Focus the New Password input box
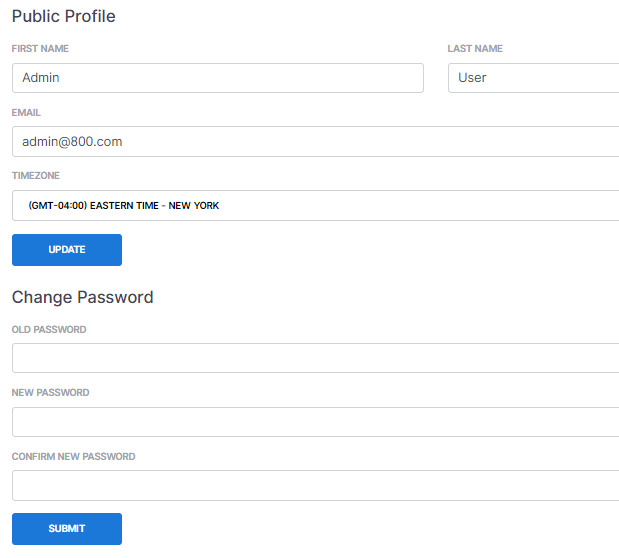The image size is (619, 558). pos(315,422)
